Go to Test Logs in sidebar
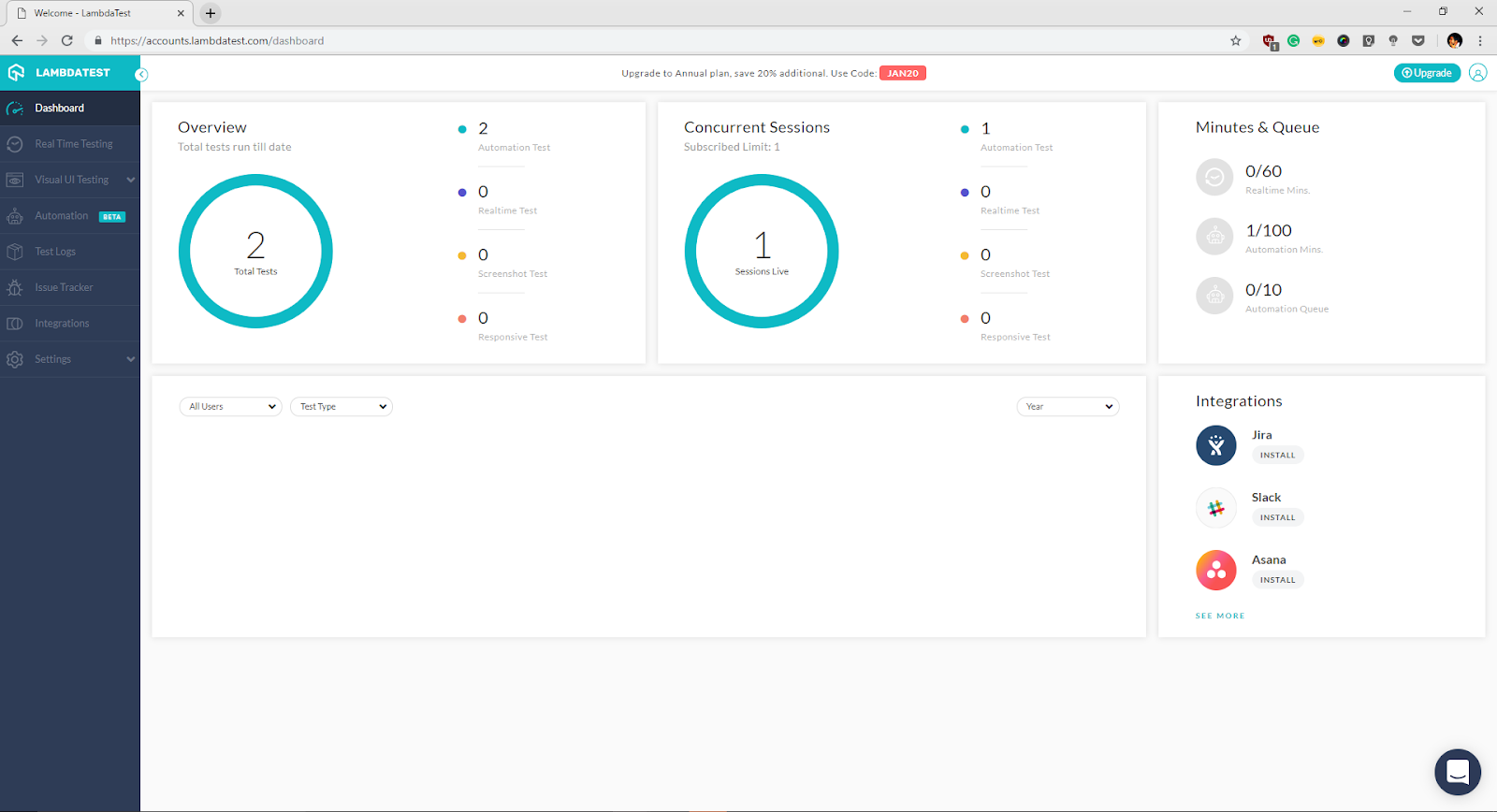 click(55, 252)
